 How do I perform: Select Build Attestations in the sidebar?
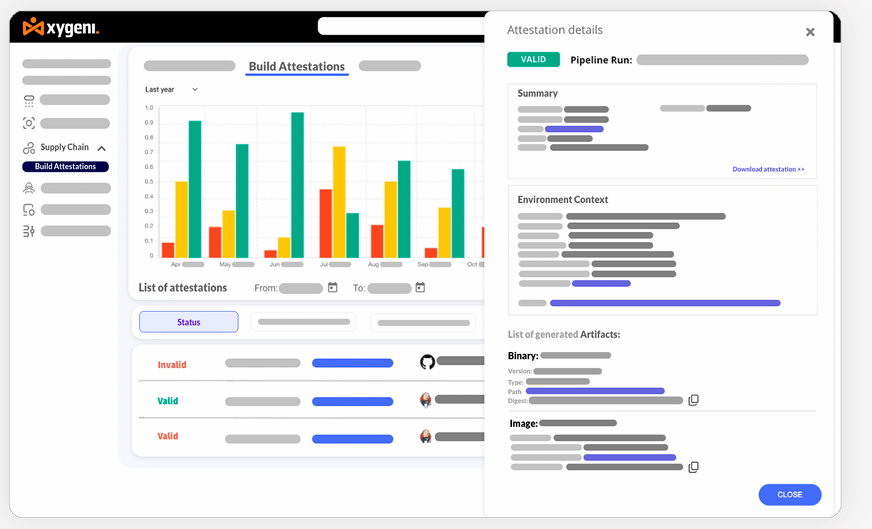(x=65, y=167)
